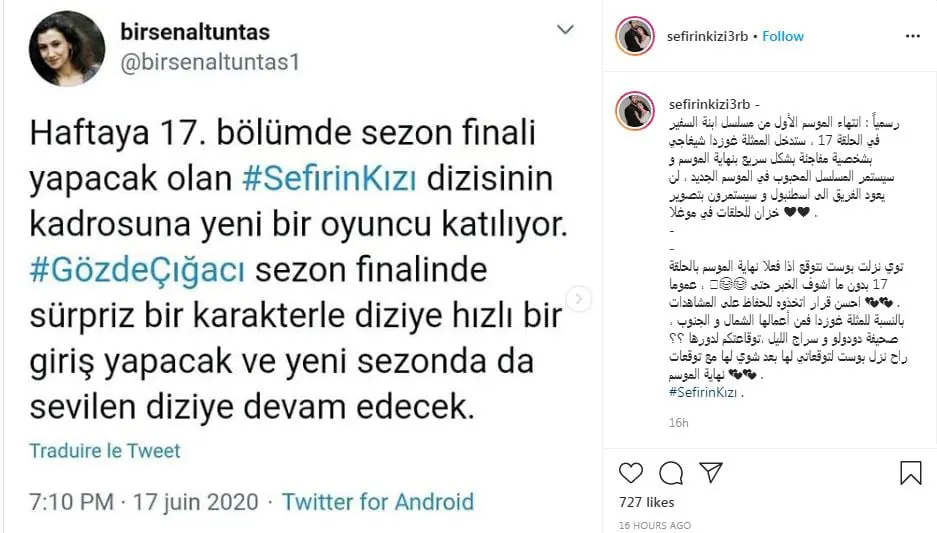
Task: Open the #SefirinKızı hashtag in the tweet
Action: click(329, 179)
